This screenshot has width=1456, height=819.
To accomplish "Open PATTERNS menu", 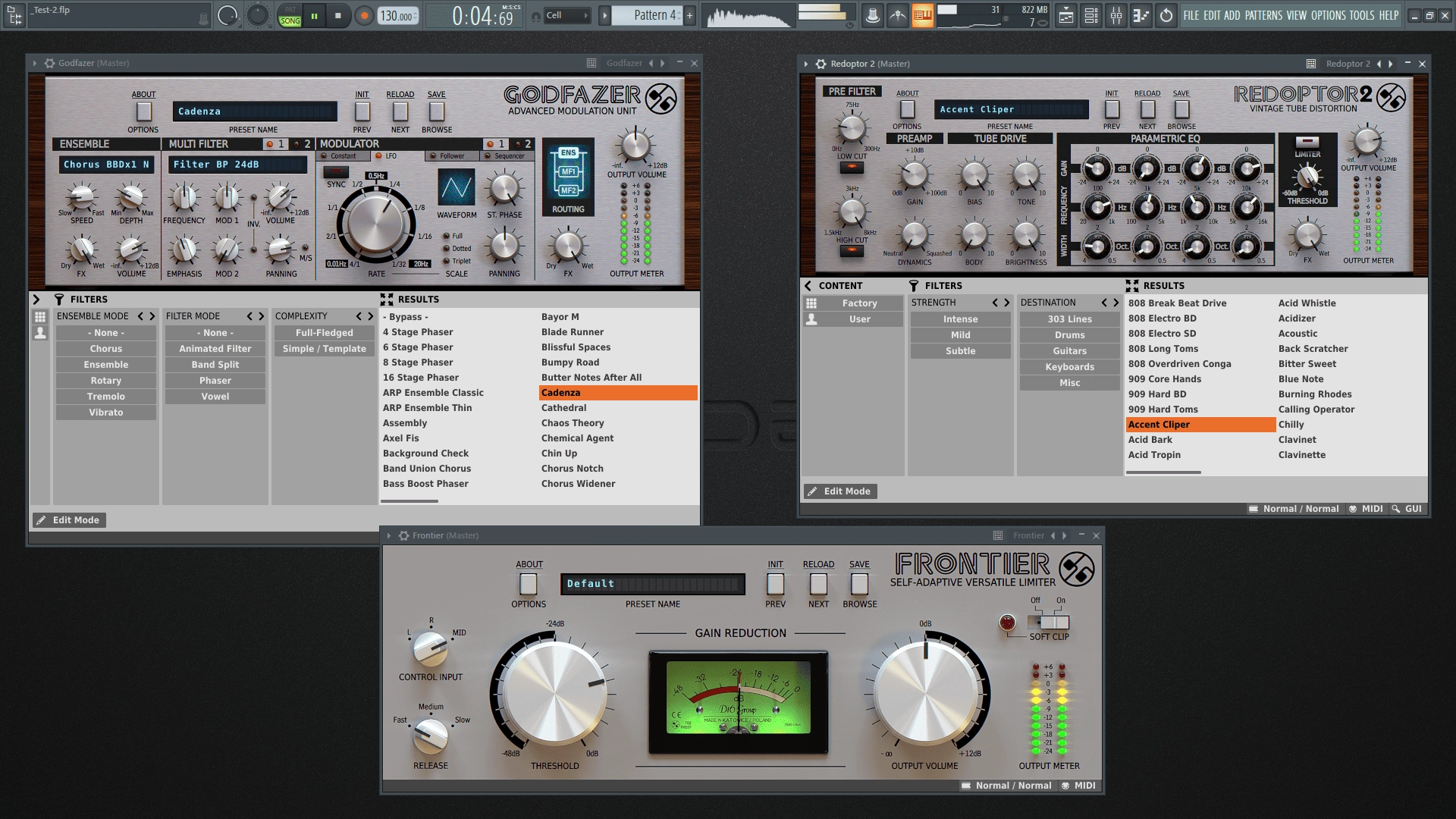I will pyautogui.click(x=1263, y=15).
